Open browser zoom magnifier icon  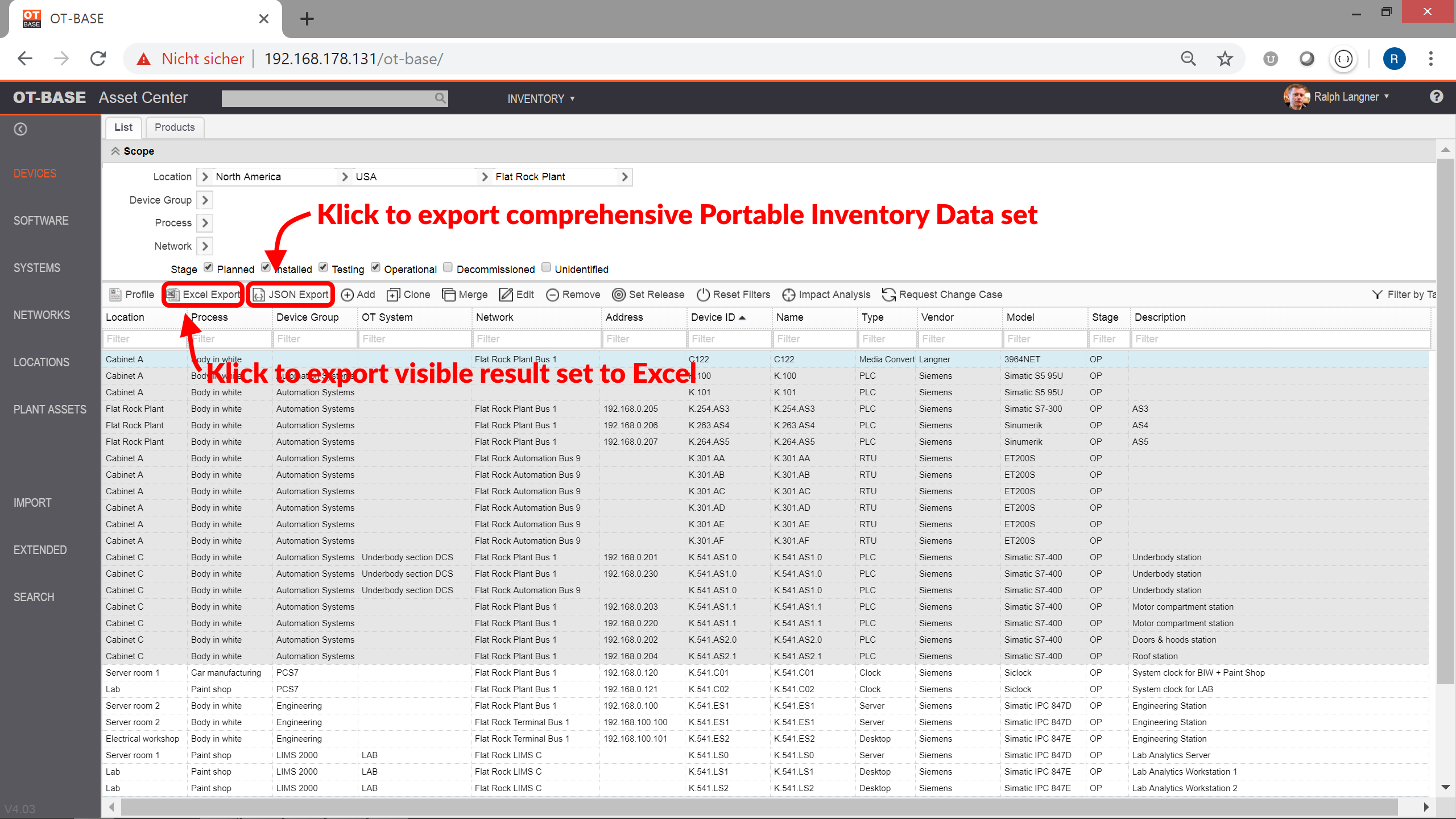coord(1188,59)
